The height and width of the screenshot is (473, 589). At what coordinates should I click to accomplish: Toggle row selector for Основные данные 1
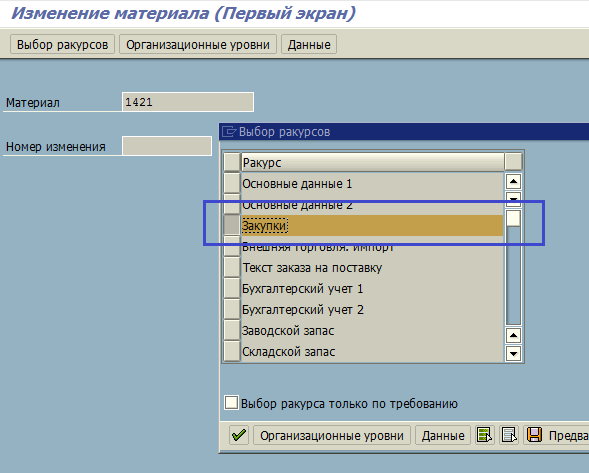pos(232,183)
